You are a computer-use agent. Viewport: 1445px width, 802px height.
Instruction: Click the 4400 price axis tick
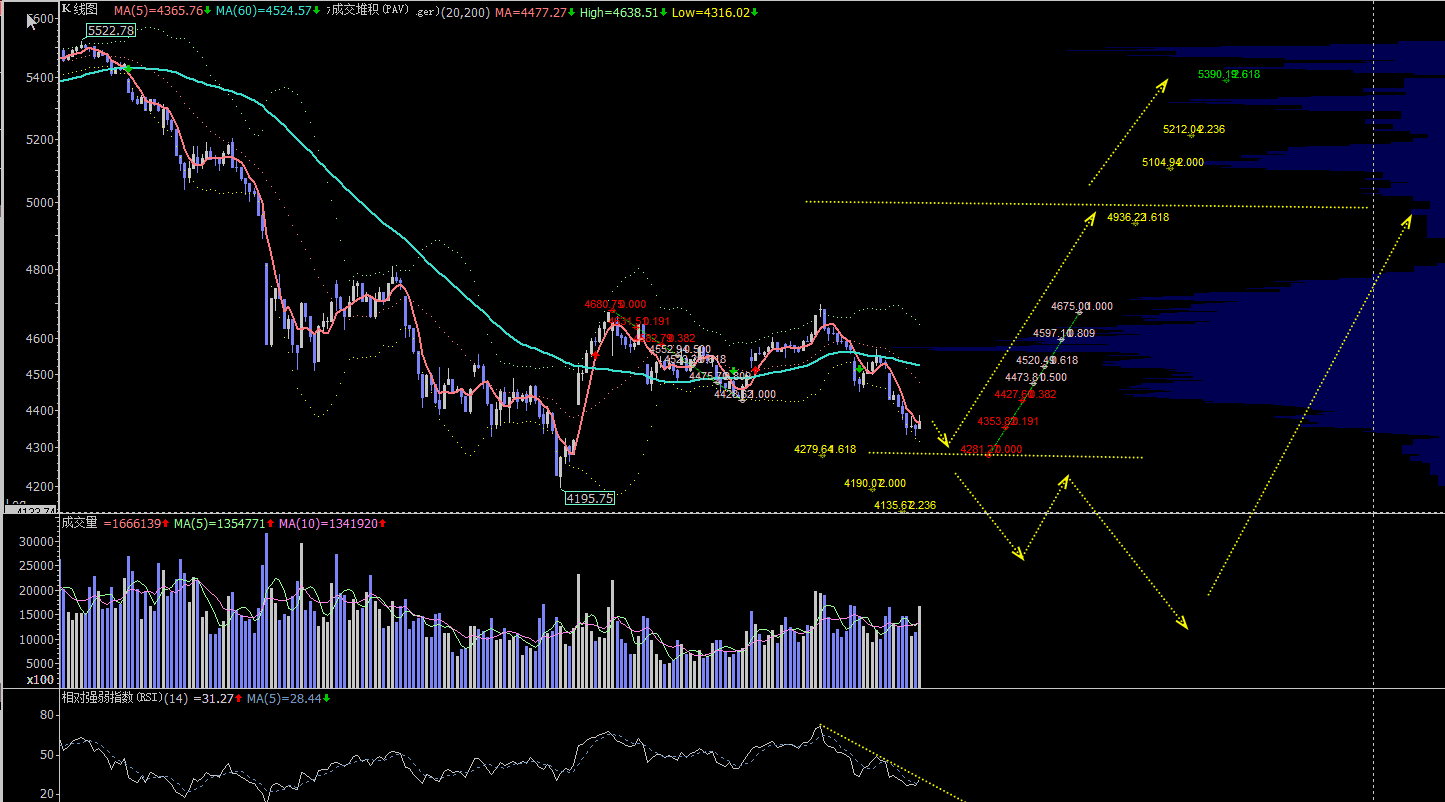click(x=40, y=411)
